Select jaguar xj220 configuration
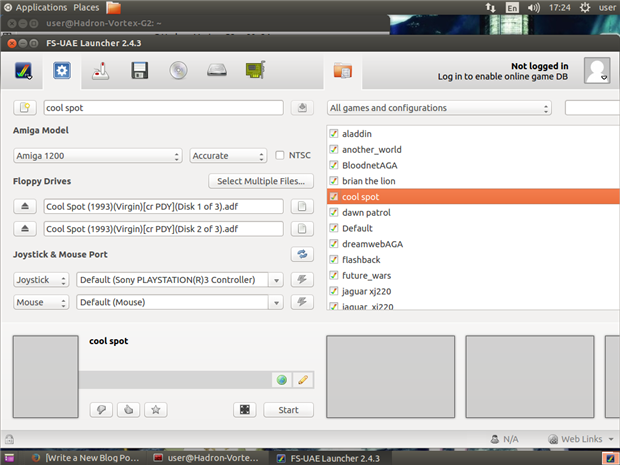This screenshot has height=465, width=620. (473, 291)
